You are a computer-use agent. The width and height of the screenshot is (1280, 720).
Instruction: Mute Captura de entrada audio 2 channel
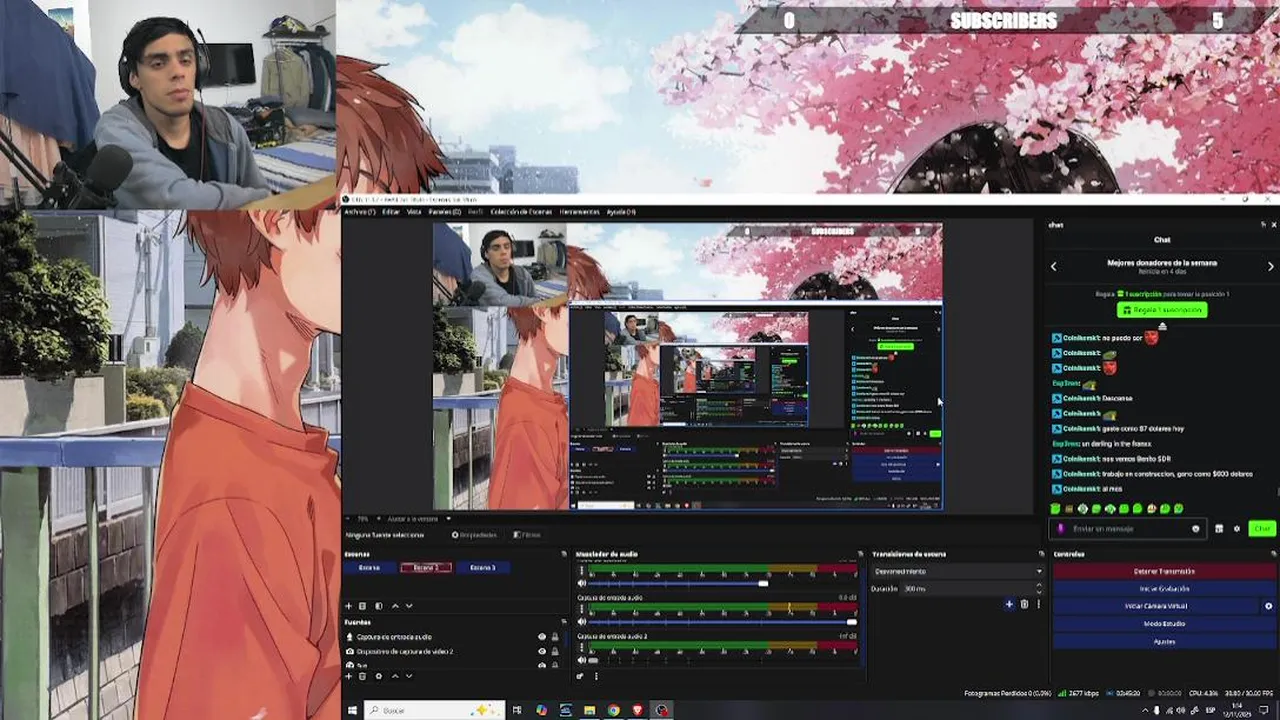(x=582, y=660)
